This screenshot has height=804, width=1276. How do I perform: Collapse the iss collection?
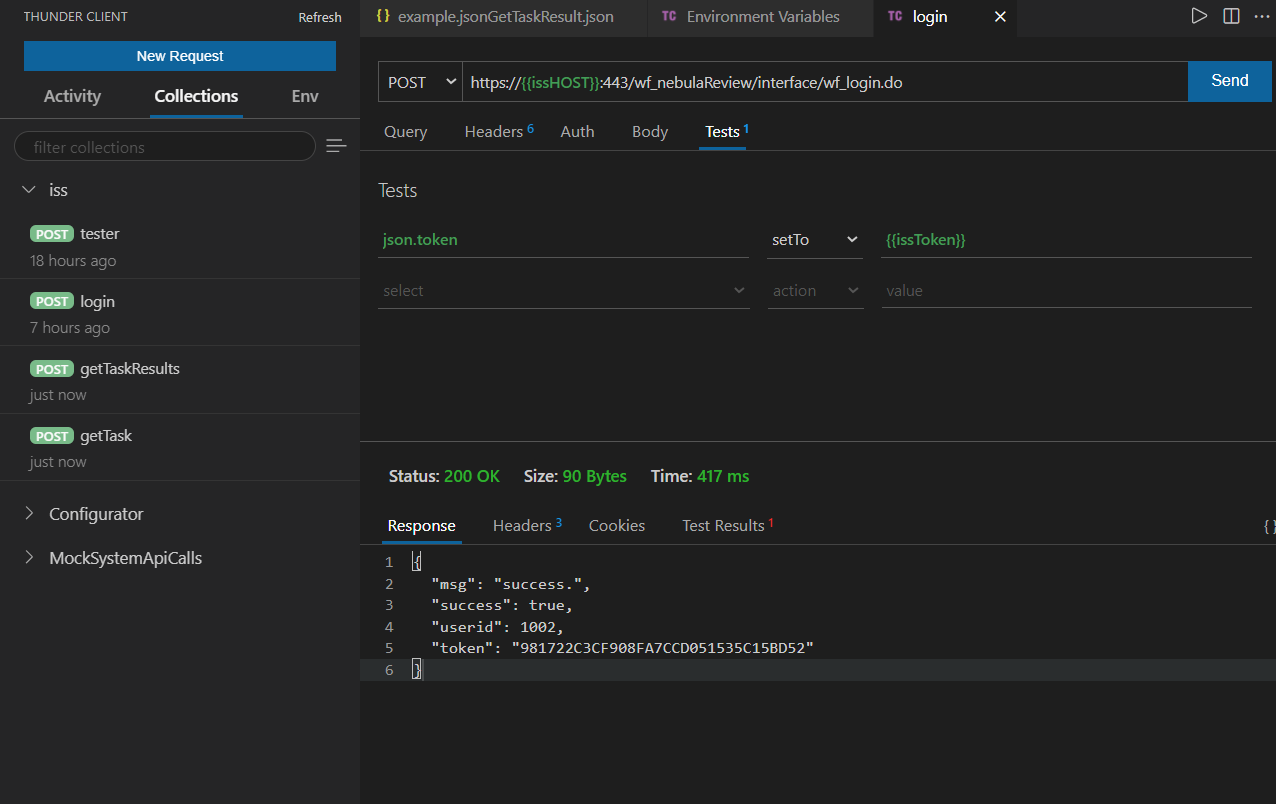pyautogui.click(x=30, y=189)
